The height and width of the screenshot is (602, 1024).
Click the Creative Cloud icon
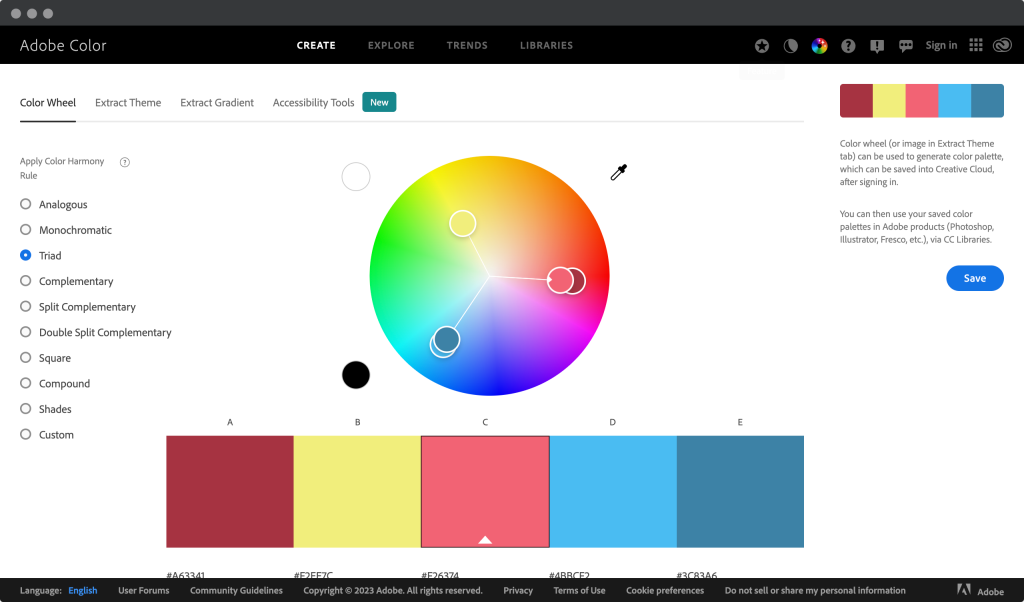1003,45
